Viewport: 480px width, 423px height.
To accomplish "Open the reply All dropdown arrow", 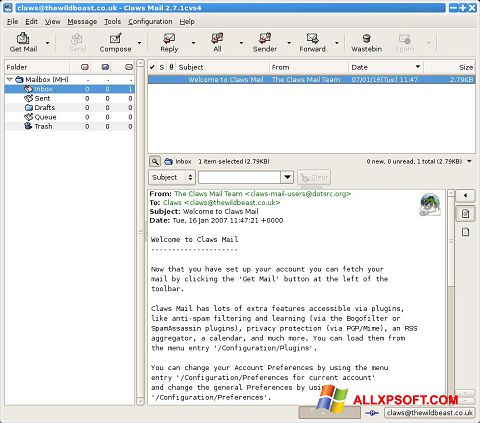I will 241,43.
